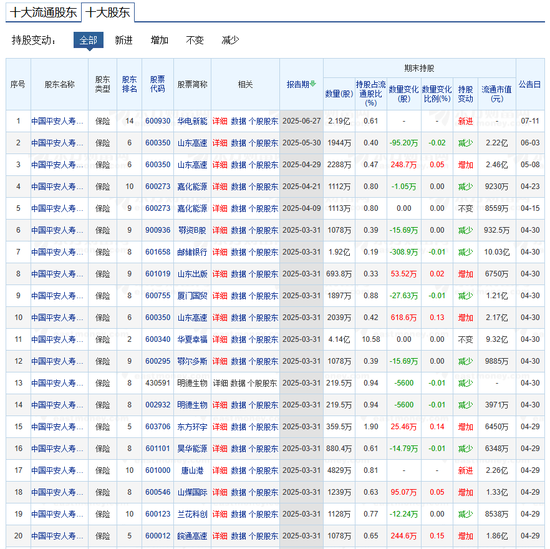Open stock code 600123 link
Screen dimensions: 550x549
coord(158,514)
